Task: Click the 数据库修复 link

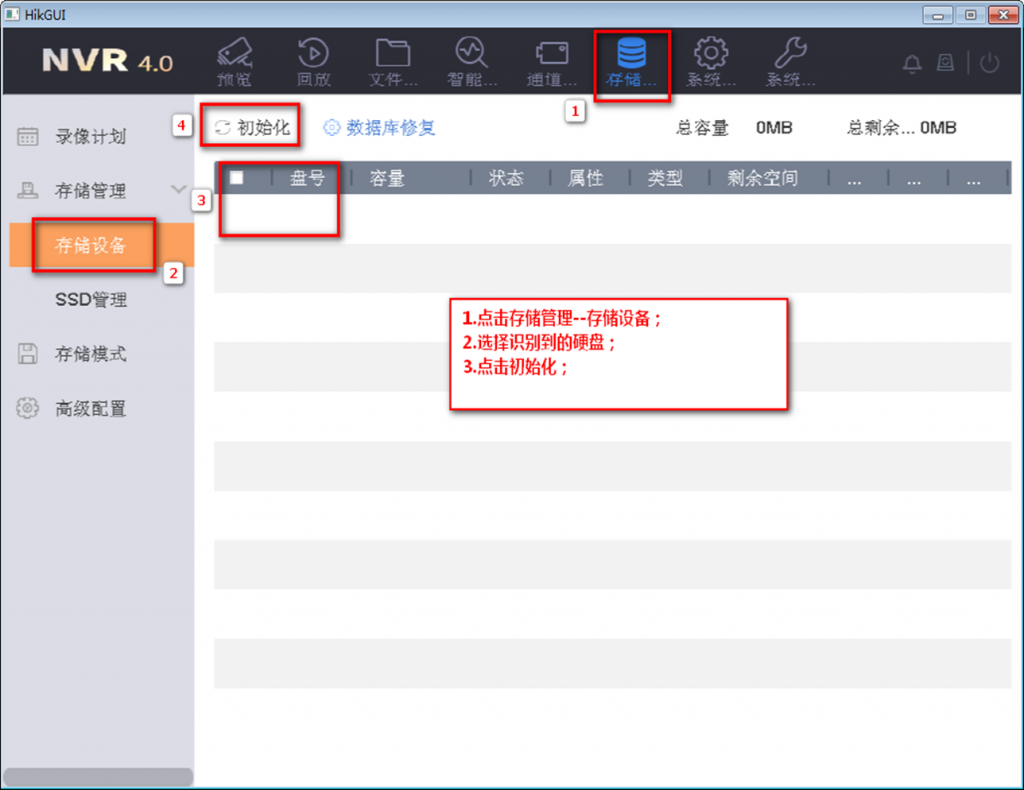Action: click(380, 128)
